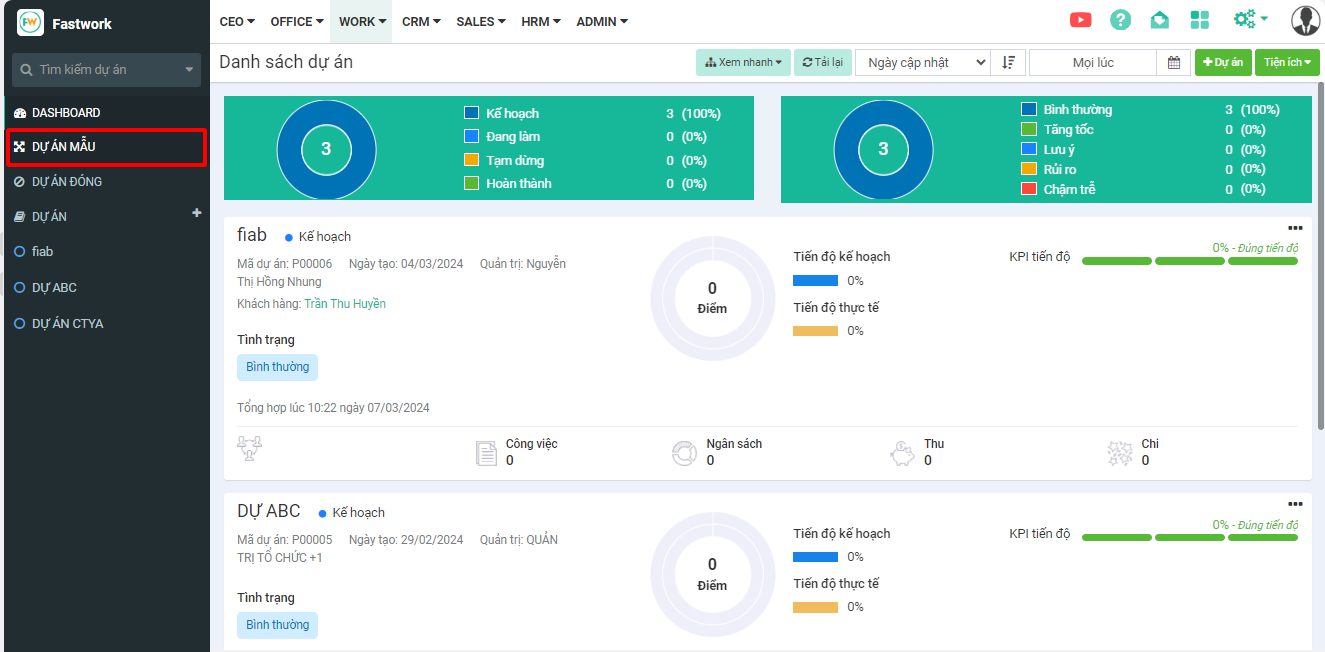Viewport: 1325px width, 652px height.
Task: Open the CRM menu
Action: click(x=421, y=21)
